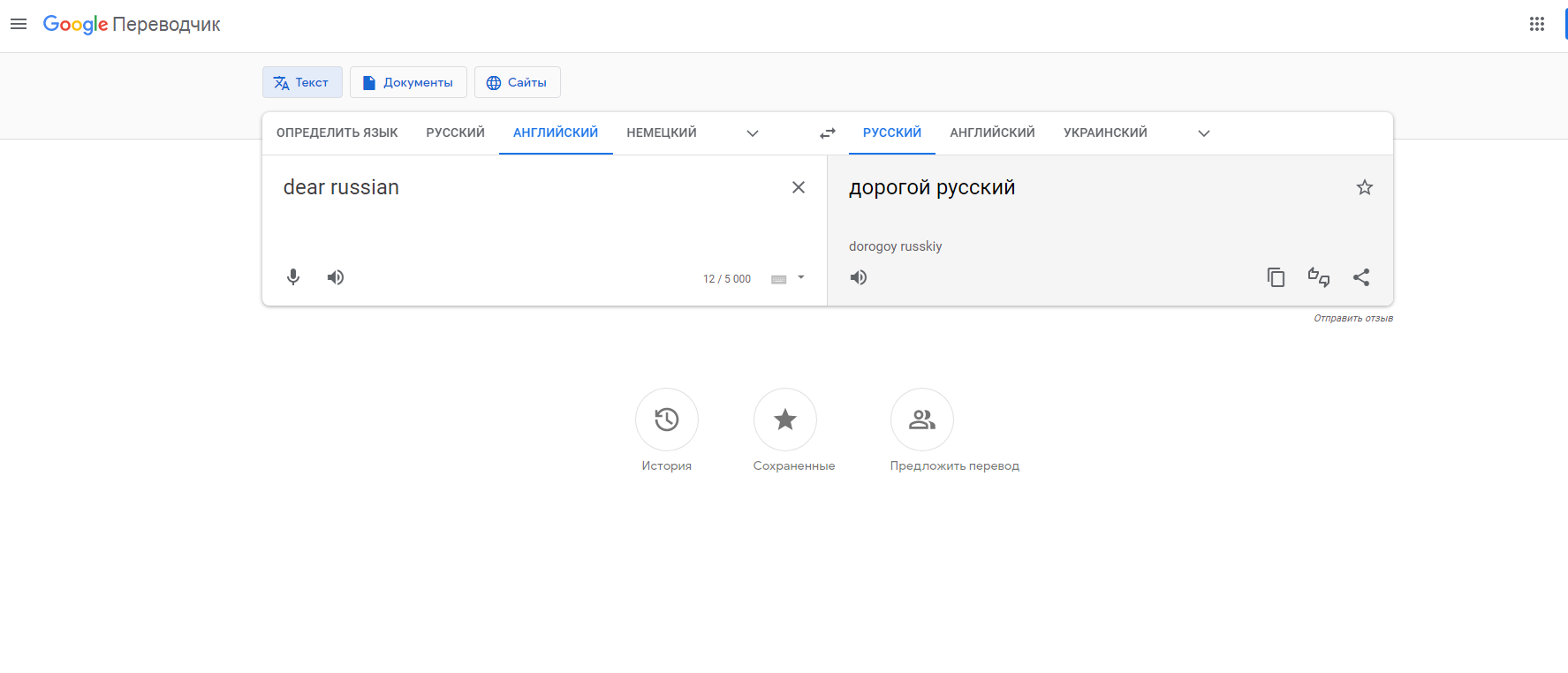Image resolution: width=1568 pixels, height=673 pixels.
Task: Select Украинский as target language
Action: (x=1106, y=132)
